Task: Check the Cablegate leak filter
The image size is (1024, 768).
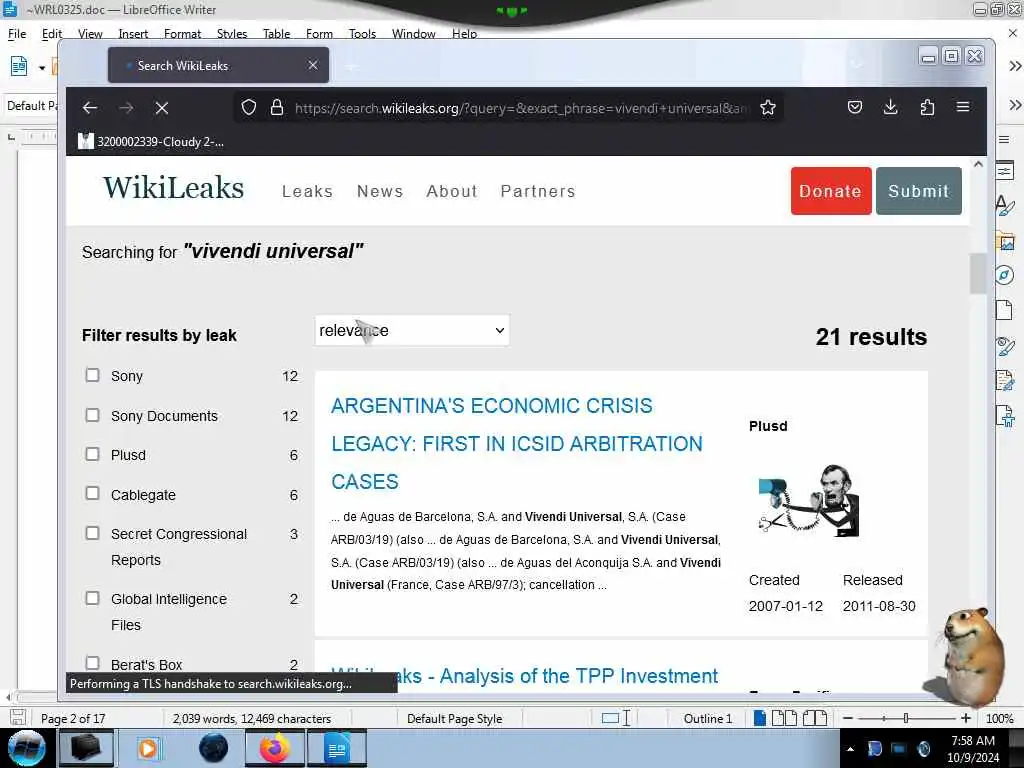Action: (93, 493)
